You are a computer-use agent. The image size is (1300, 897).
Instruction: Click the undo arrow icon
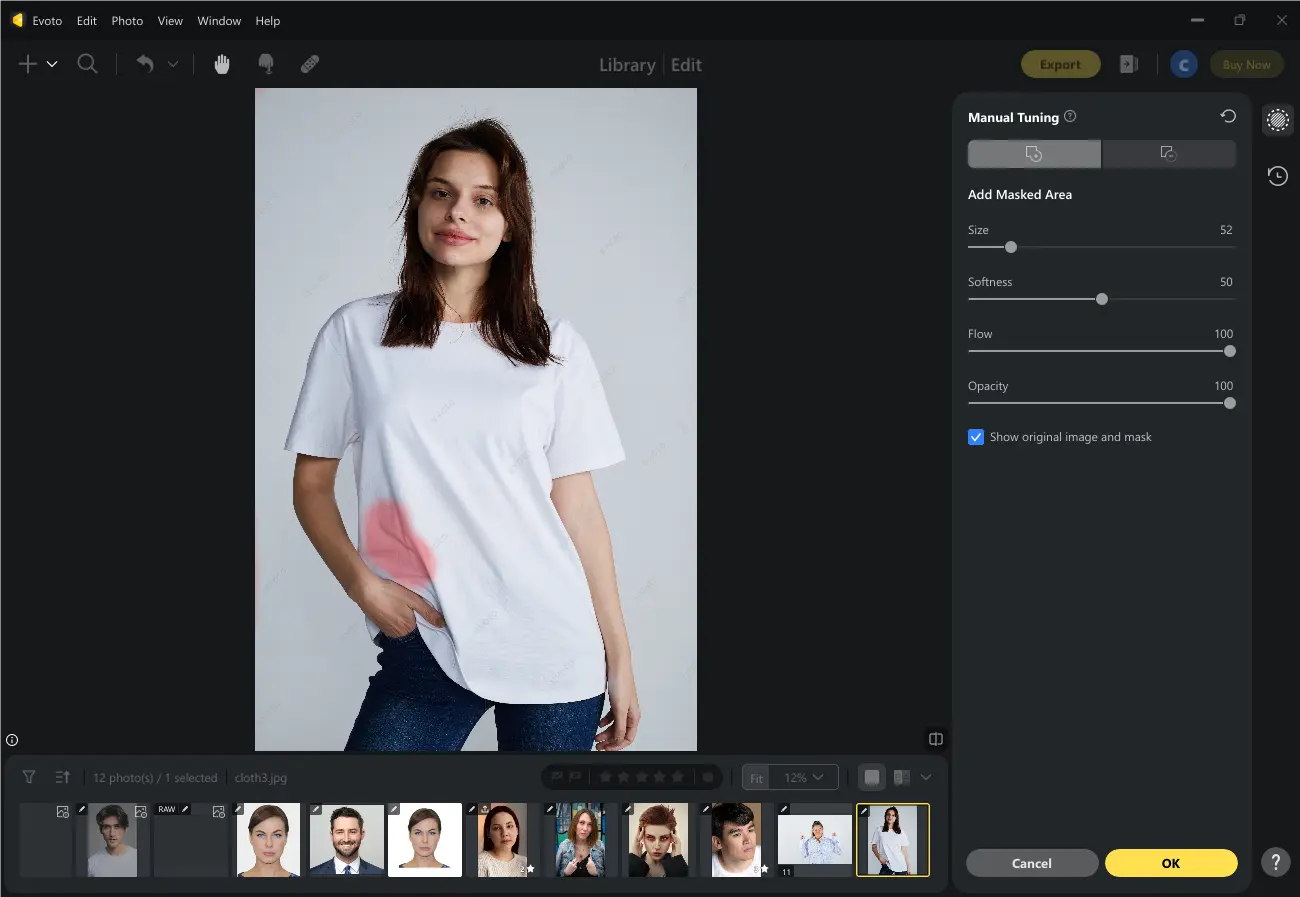(145, 64)
